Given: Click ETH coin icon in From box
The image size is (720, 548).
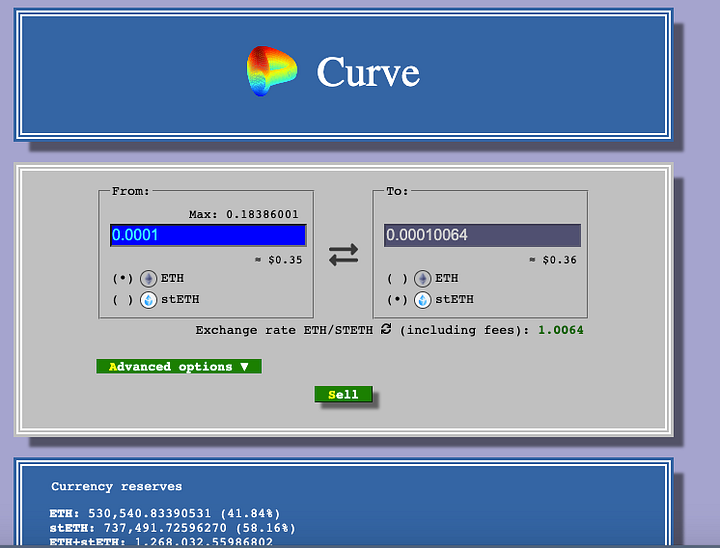Looking at the screenshot, I should click(x=148, y=278).
